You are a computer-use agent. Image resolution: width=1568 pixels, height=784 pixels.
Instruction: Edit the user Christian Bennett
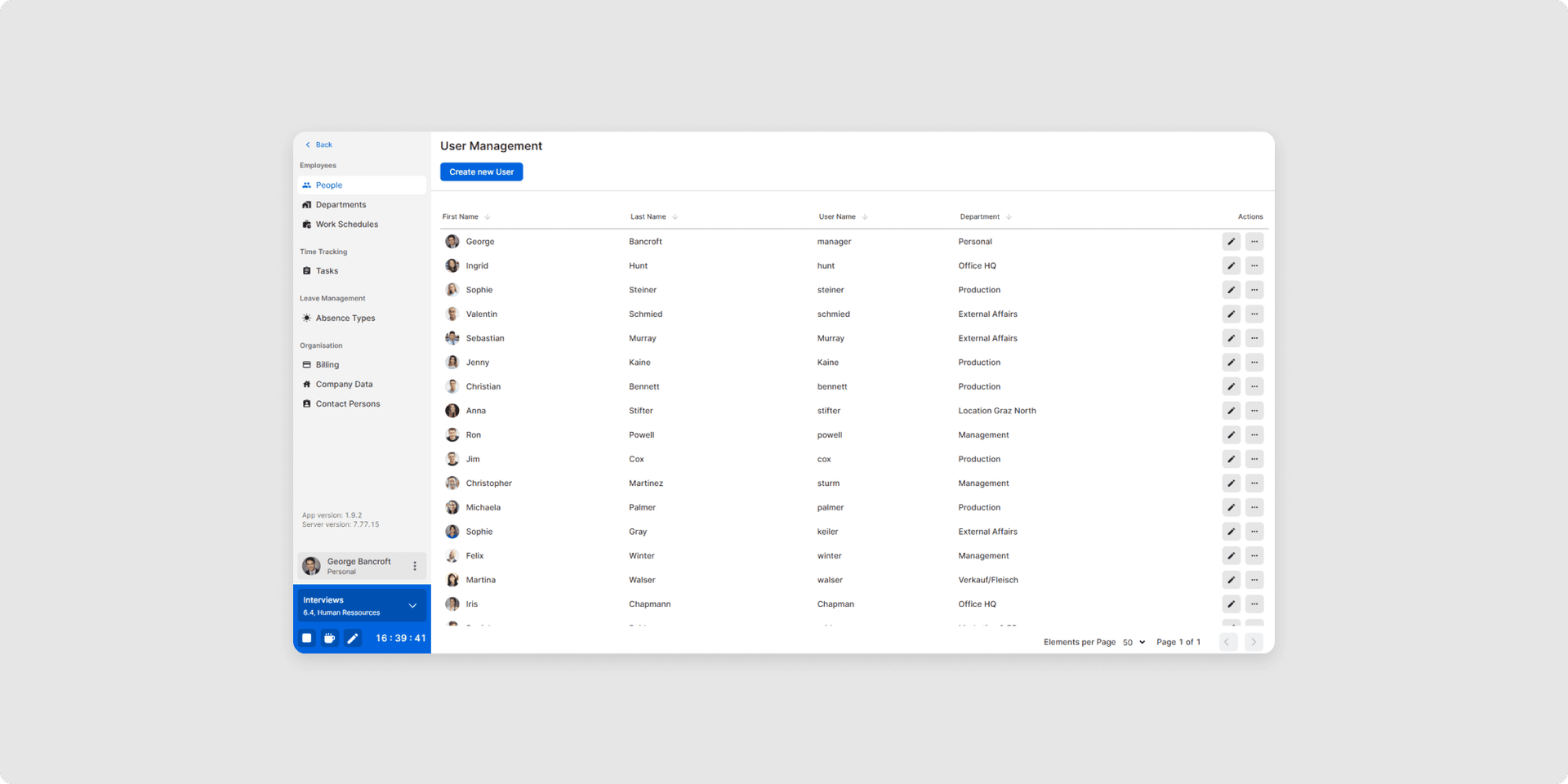[x=1231, y=386]
